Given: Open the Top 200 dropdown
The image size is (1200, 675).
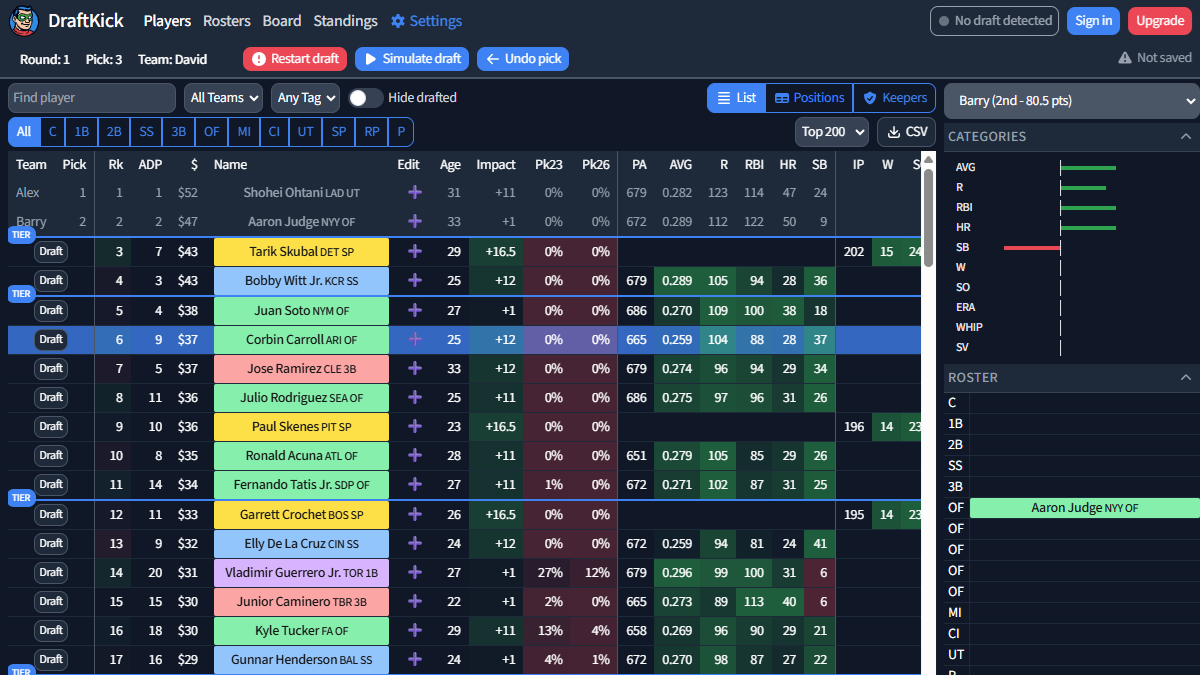Looking at the screenshot, I should click(x=832, y=132).
